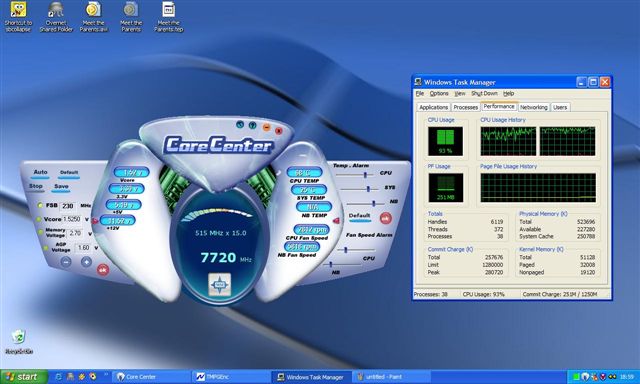Adjust the CPU Fan Speed Alarm slider
The height and width of the screenshot is (384, 640).
346,250
